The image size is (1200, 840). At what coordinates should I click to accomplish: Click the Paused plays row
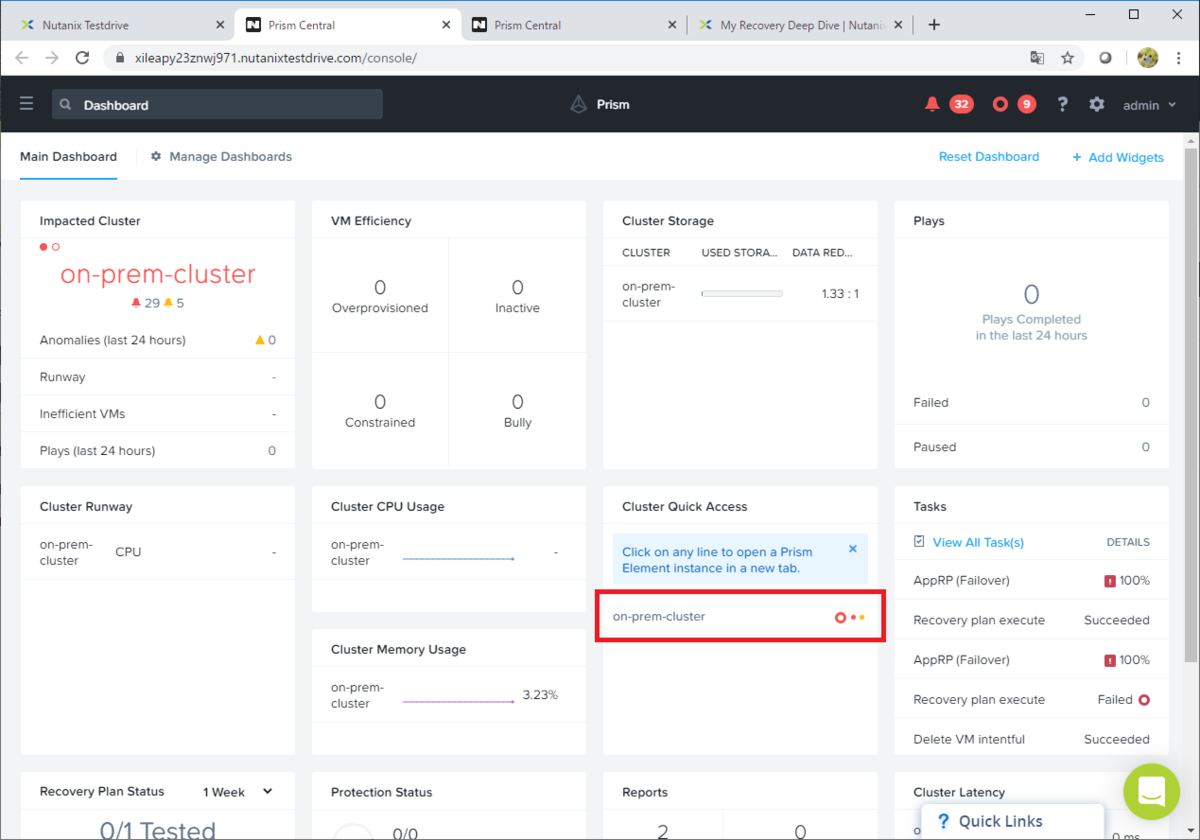[1031, 447]
